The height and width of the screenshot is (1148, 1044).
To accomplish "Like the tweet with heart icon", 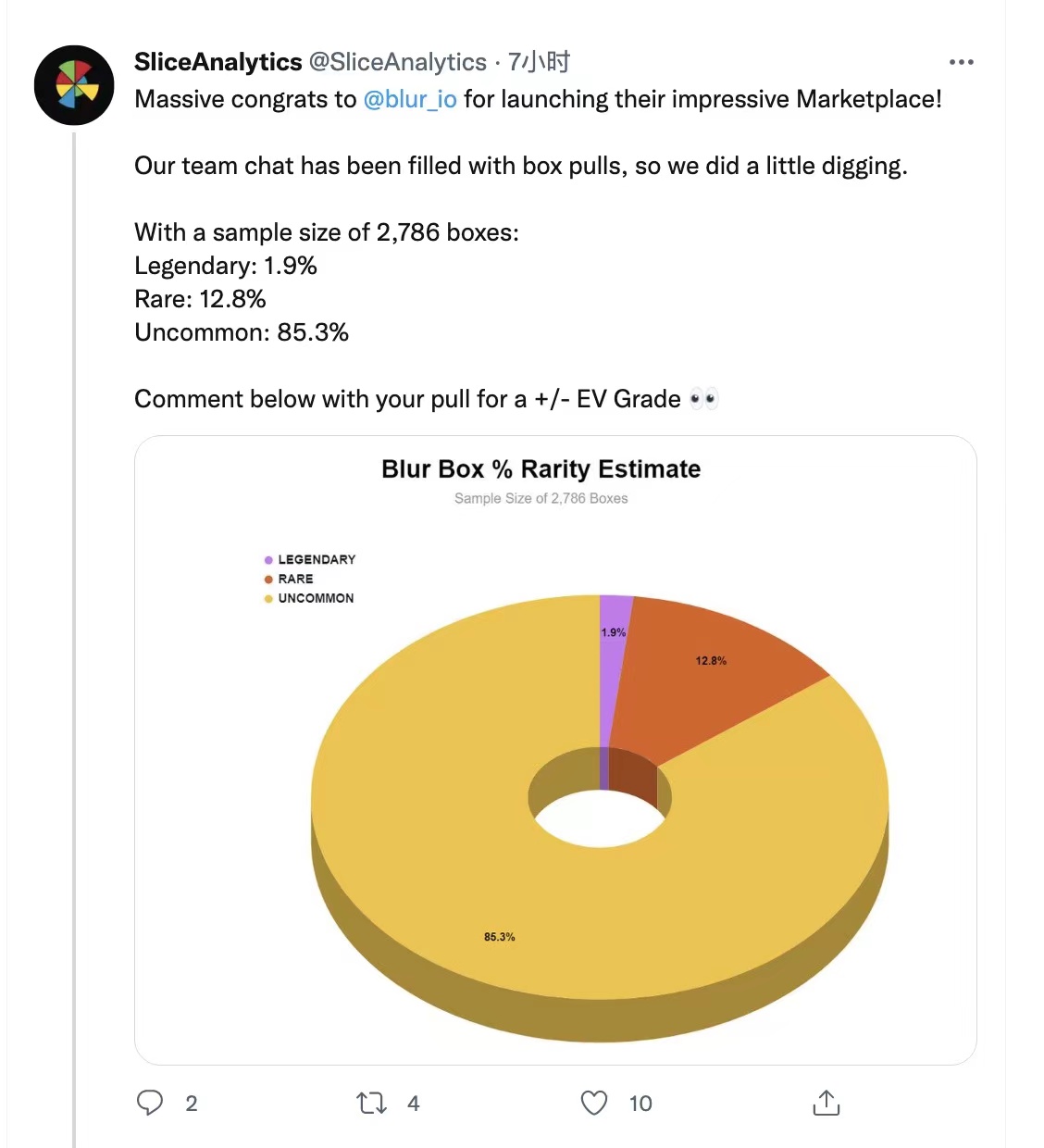I will pos(593,1103).
